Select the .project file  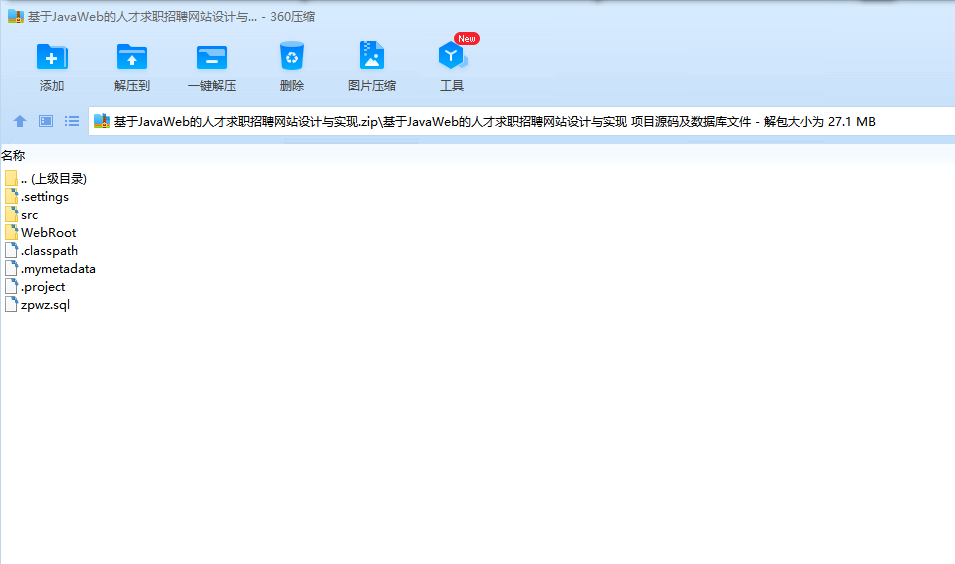click(35, 286)
